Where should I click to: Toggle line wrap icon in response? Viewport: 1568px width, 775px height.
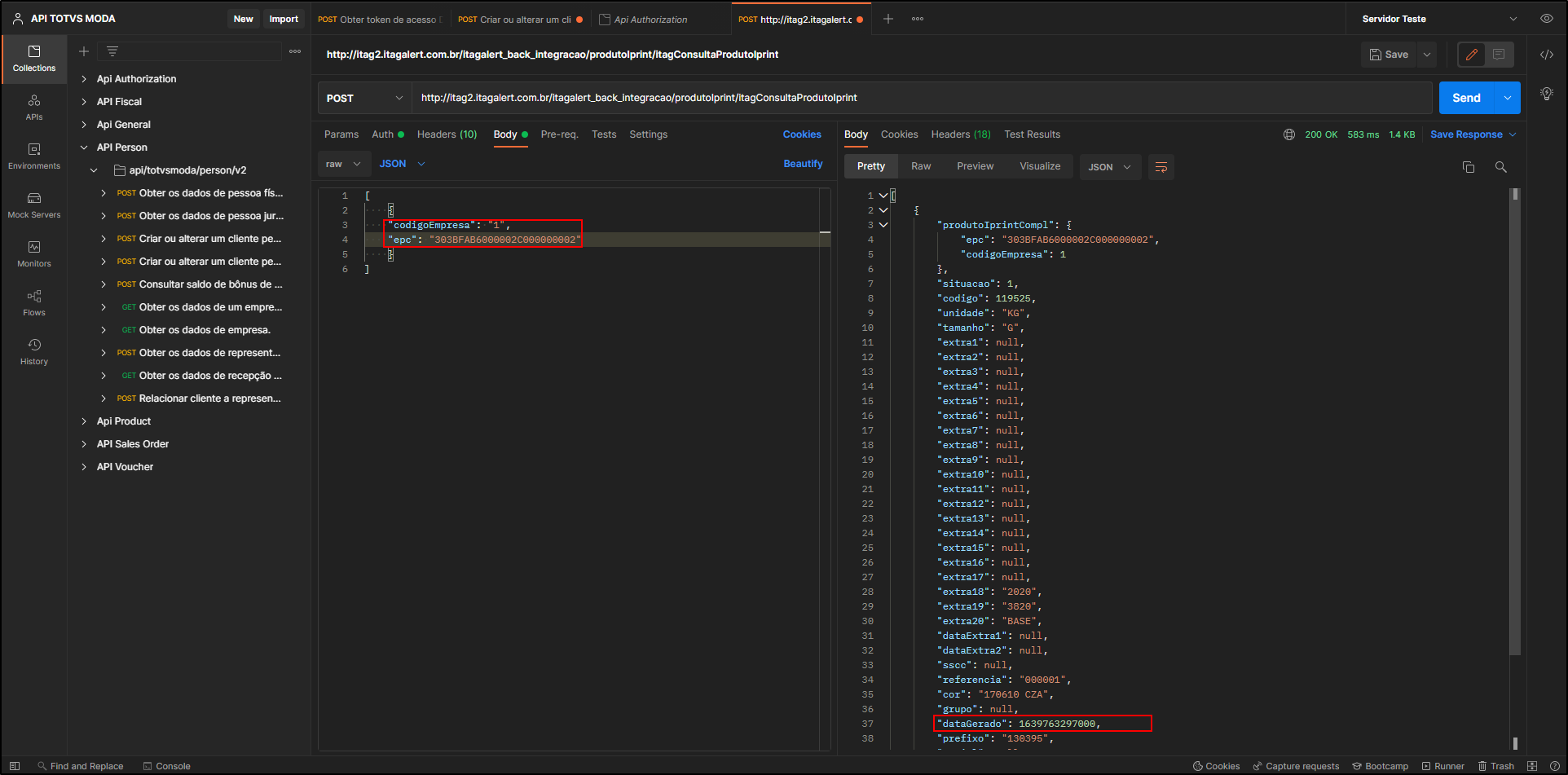pyautogui.click(x=1161, y=167)
